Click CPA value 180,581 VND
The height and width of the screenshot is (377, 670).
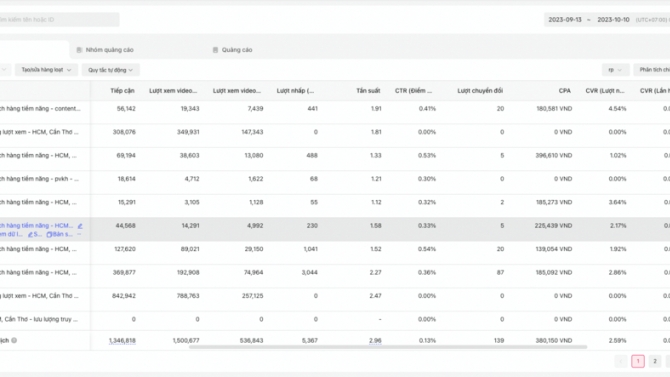pos(554,109)
